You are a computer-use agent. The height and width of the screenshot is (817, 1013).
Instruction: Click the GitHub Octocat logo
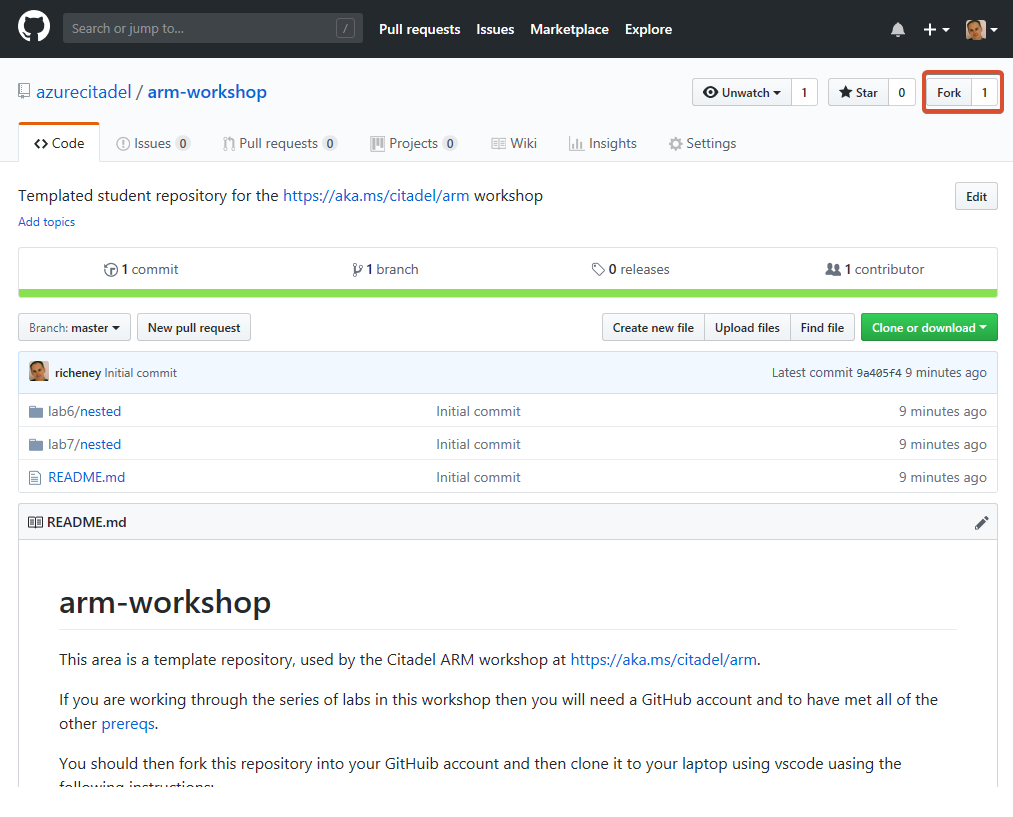[34, 29]
